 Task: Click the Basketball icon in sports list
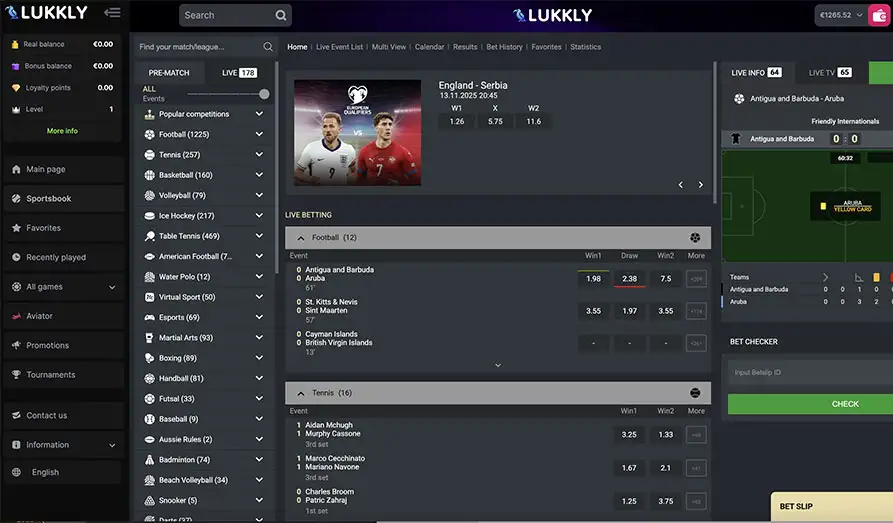[149, 175]
